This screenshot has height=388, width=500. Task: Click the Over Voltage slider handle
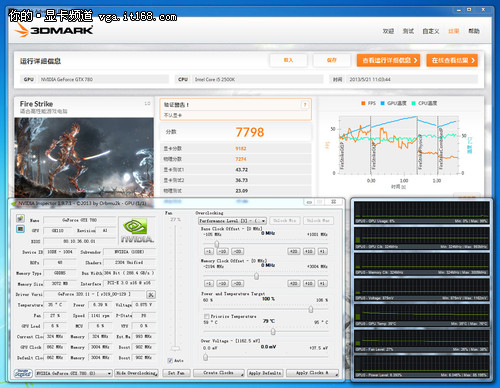coord(206,357)
